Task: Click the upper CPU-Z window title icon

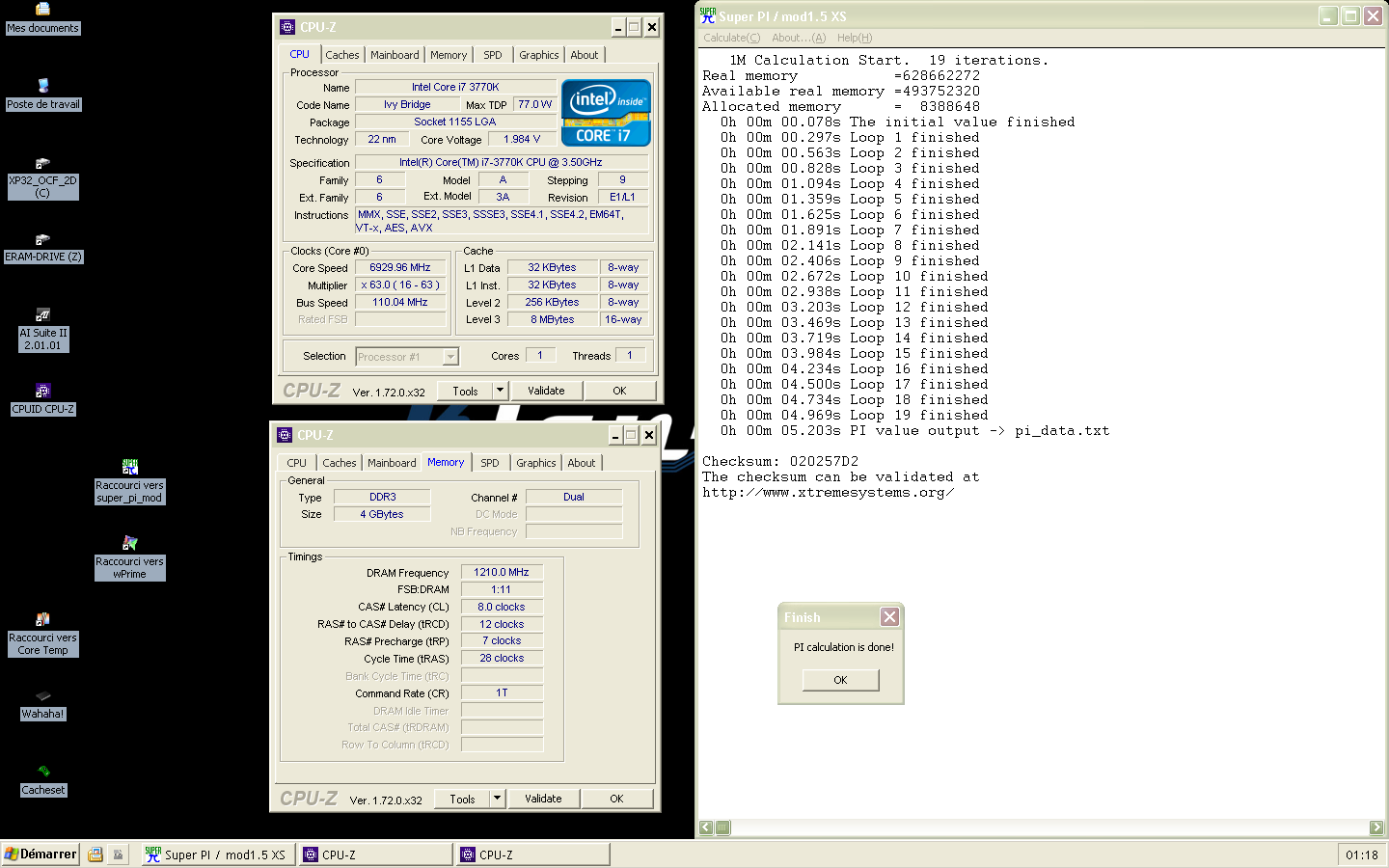Action: click(x=286, y=27)
